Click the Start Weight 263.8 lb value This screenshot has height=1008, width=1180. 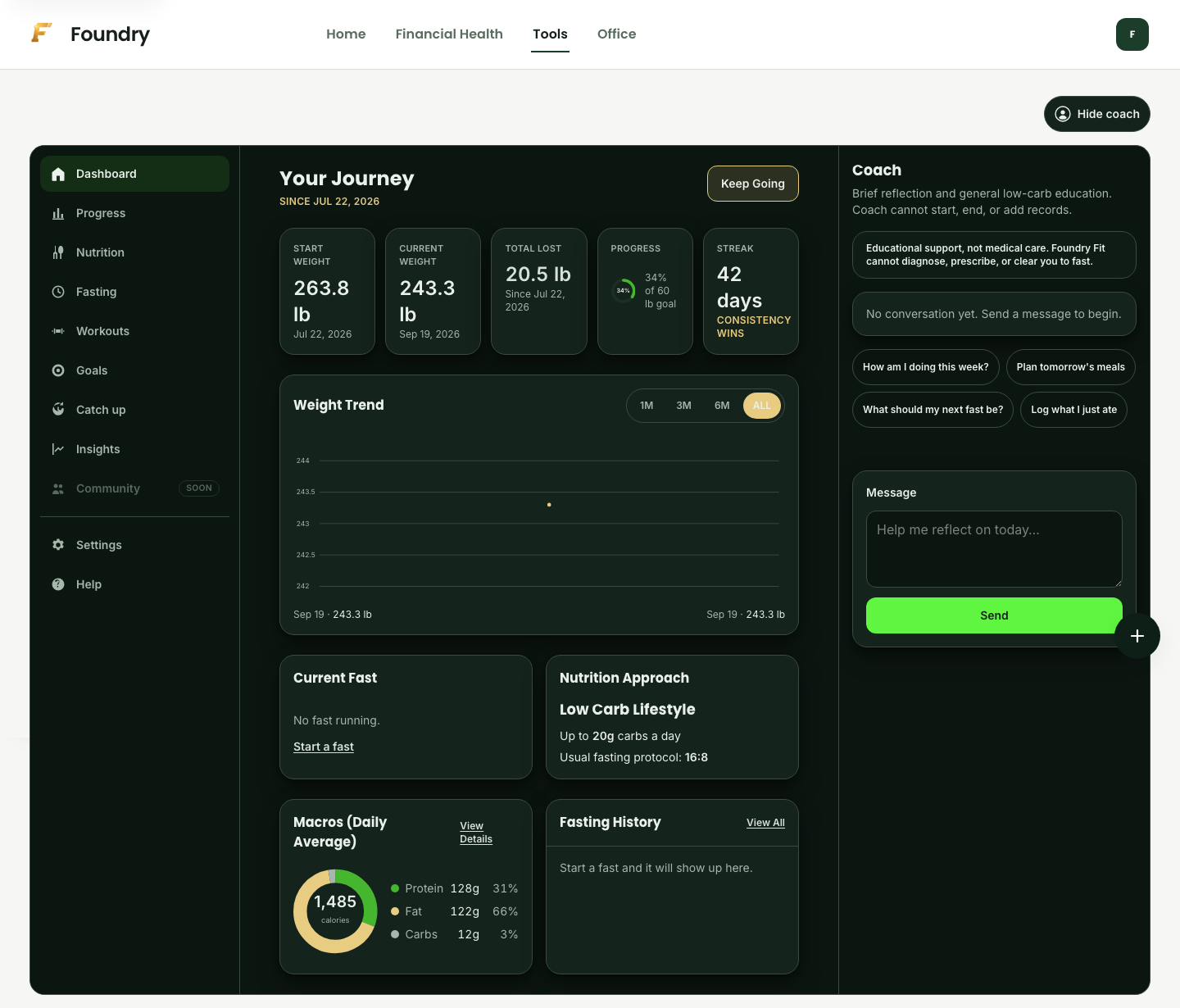(321, 301)
